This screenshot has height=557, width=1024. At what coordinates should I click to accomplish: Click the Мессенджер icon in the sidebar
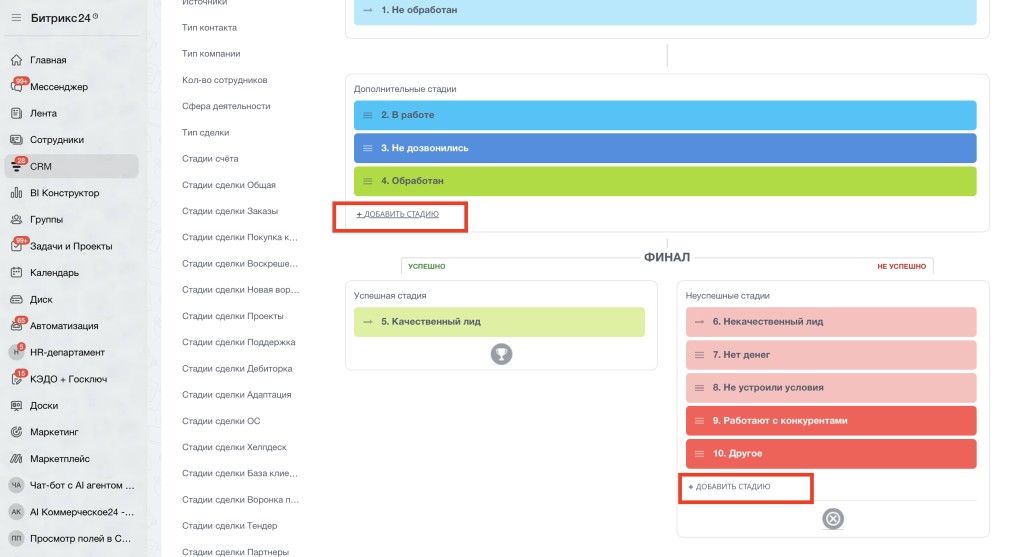pyautogui.click(x=17, y=86)
